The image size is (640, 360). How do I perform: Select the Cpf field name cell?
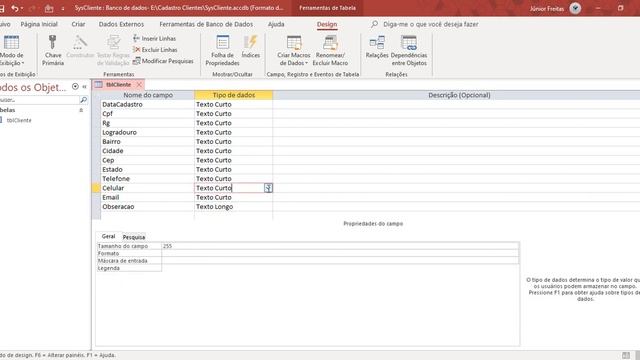click(148, 114)
